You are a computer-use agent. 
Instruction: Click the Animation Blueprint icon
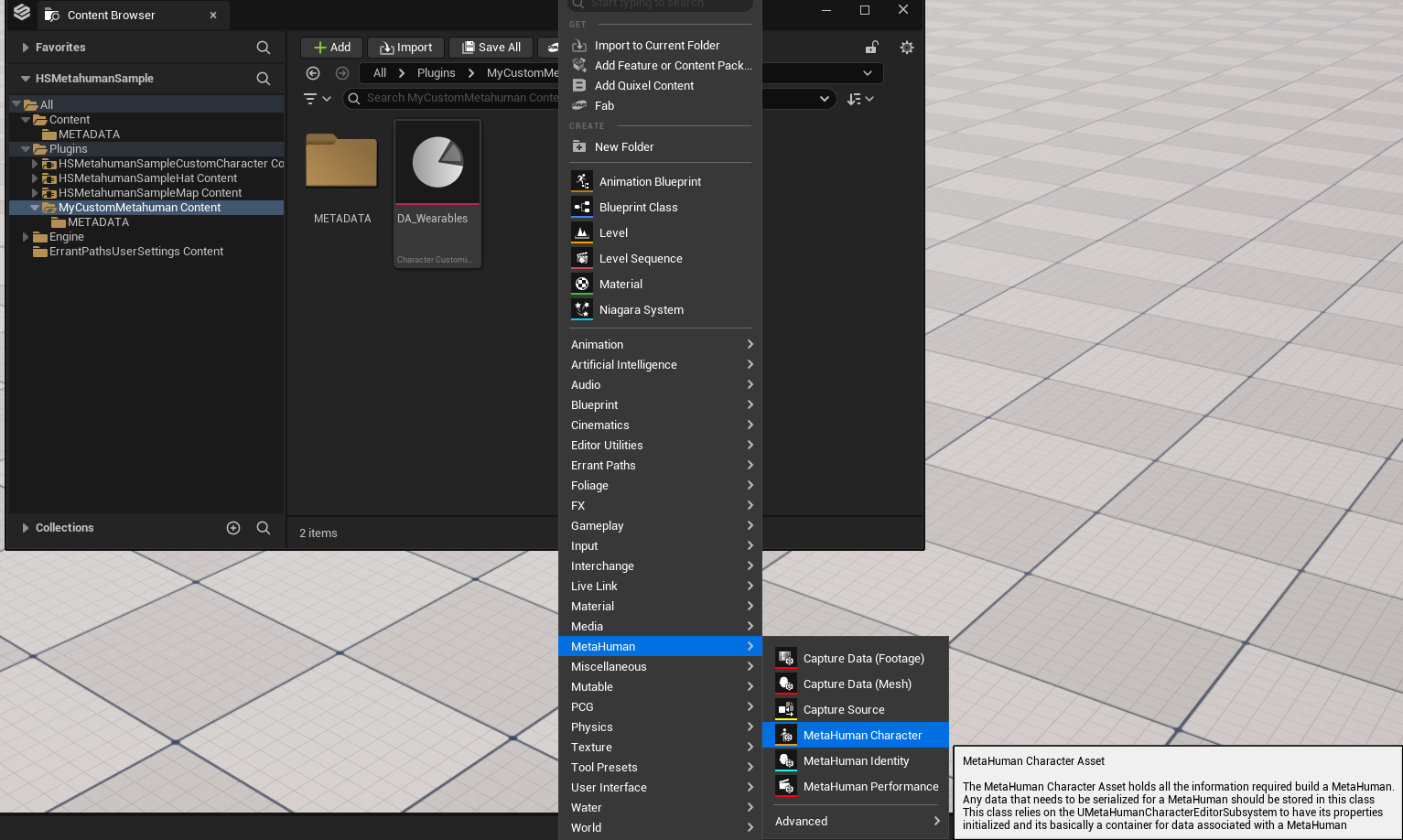[582, 181]
